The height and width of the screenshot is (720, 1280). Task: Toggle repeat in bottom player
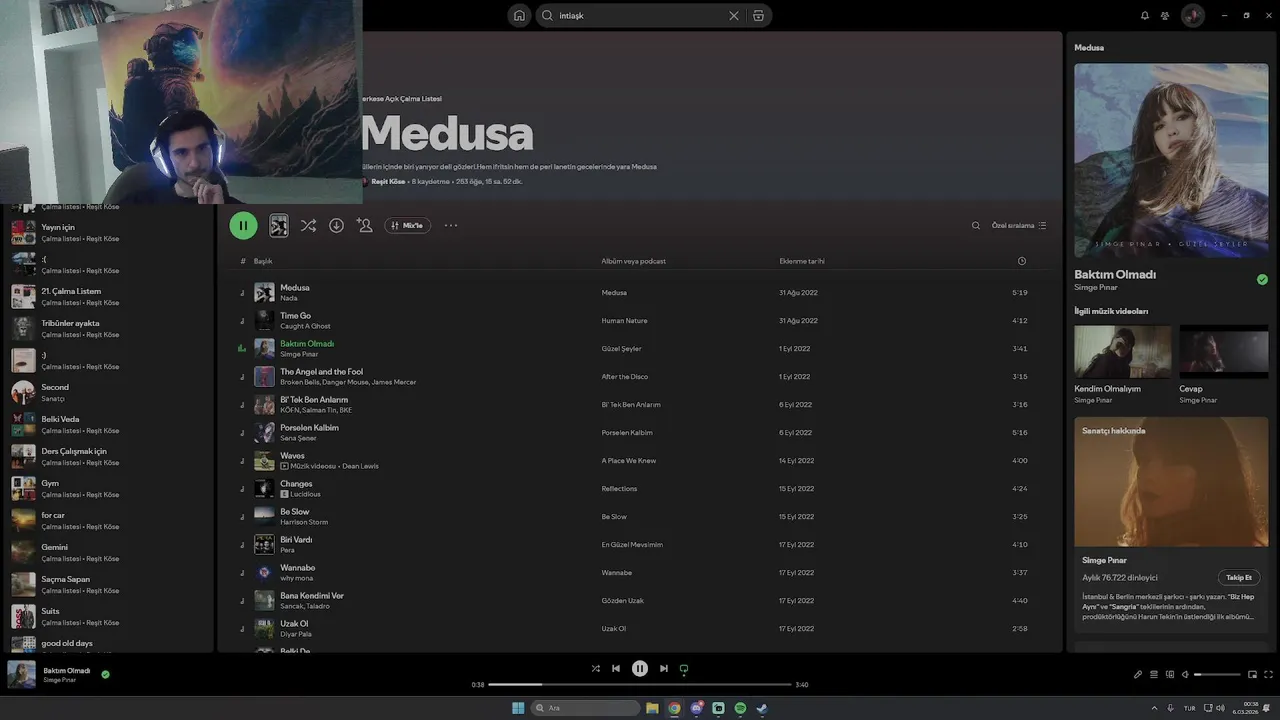[684, 669]
